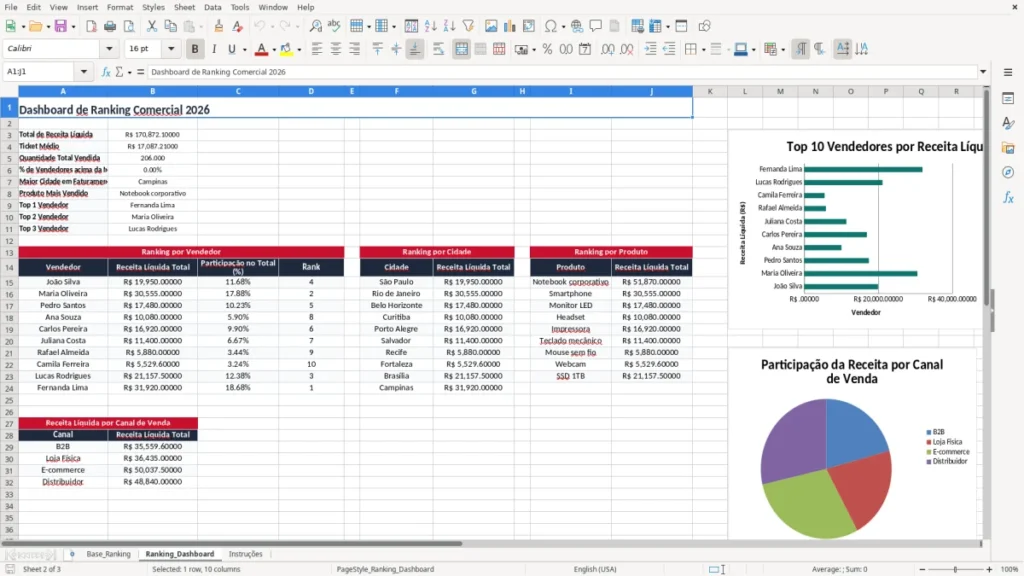Click the Increase Indent icon
The height and width of the screenshot is (576, 1024).
pyautogui.click(x=650, y=49)
